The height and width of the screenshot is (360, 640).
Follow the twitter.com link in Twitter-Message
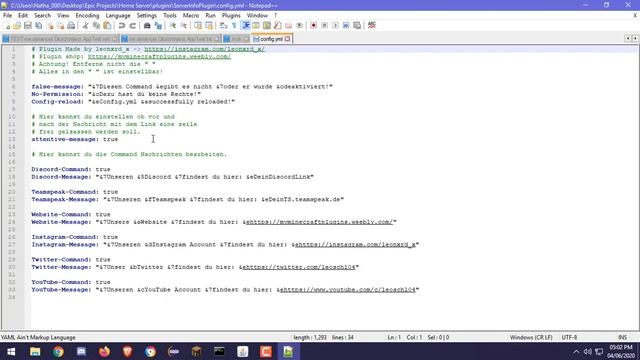pyautogui.click(x=299, y=267)
